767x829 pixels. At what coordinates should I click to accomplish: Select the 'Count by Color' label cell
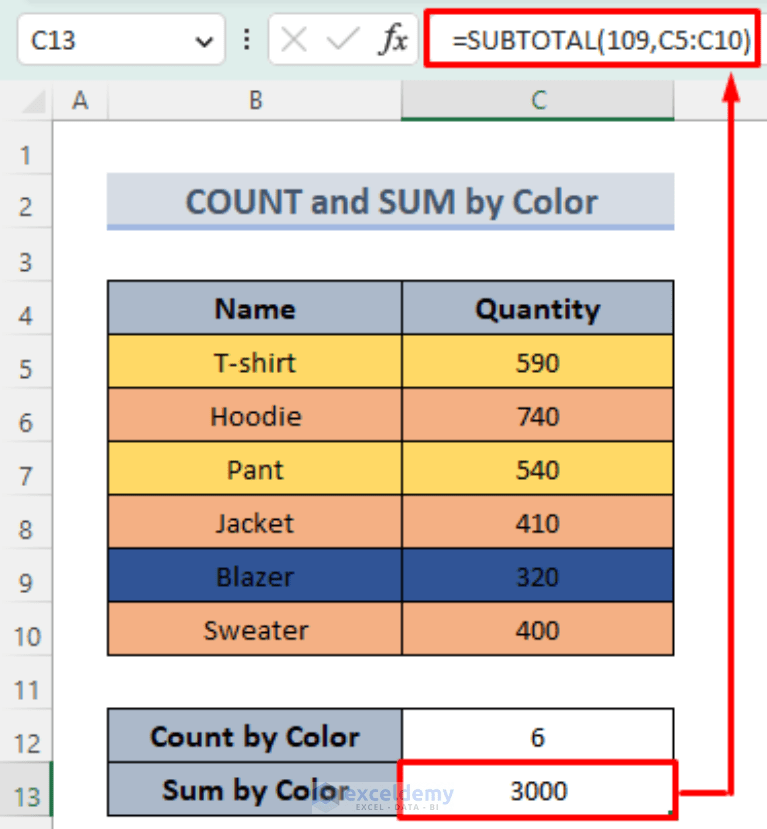(x=255, y=736)
